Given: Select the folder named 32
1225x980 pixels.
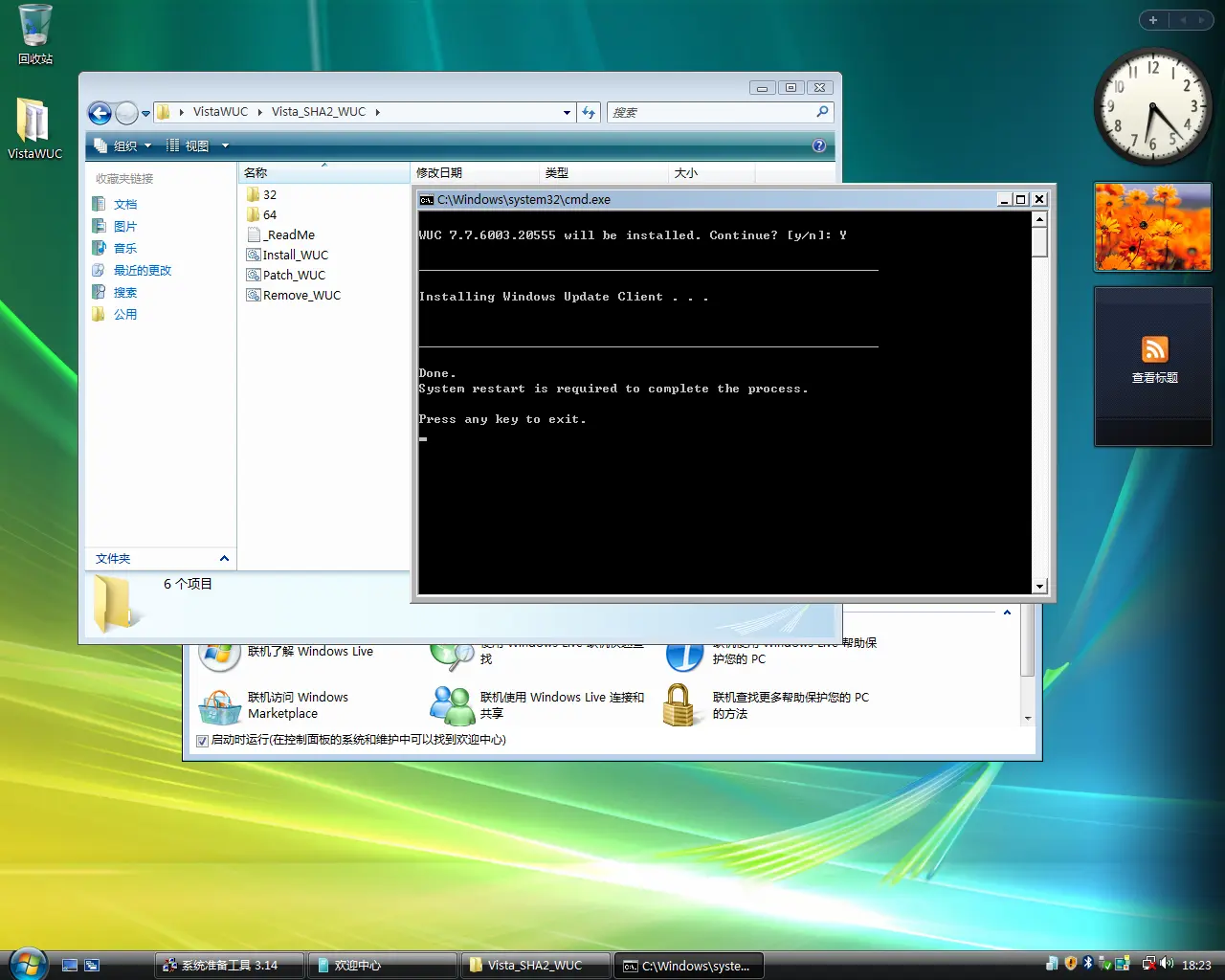Looking at the screenshot, I should click(x=261, y=194).
